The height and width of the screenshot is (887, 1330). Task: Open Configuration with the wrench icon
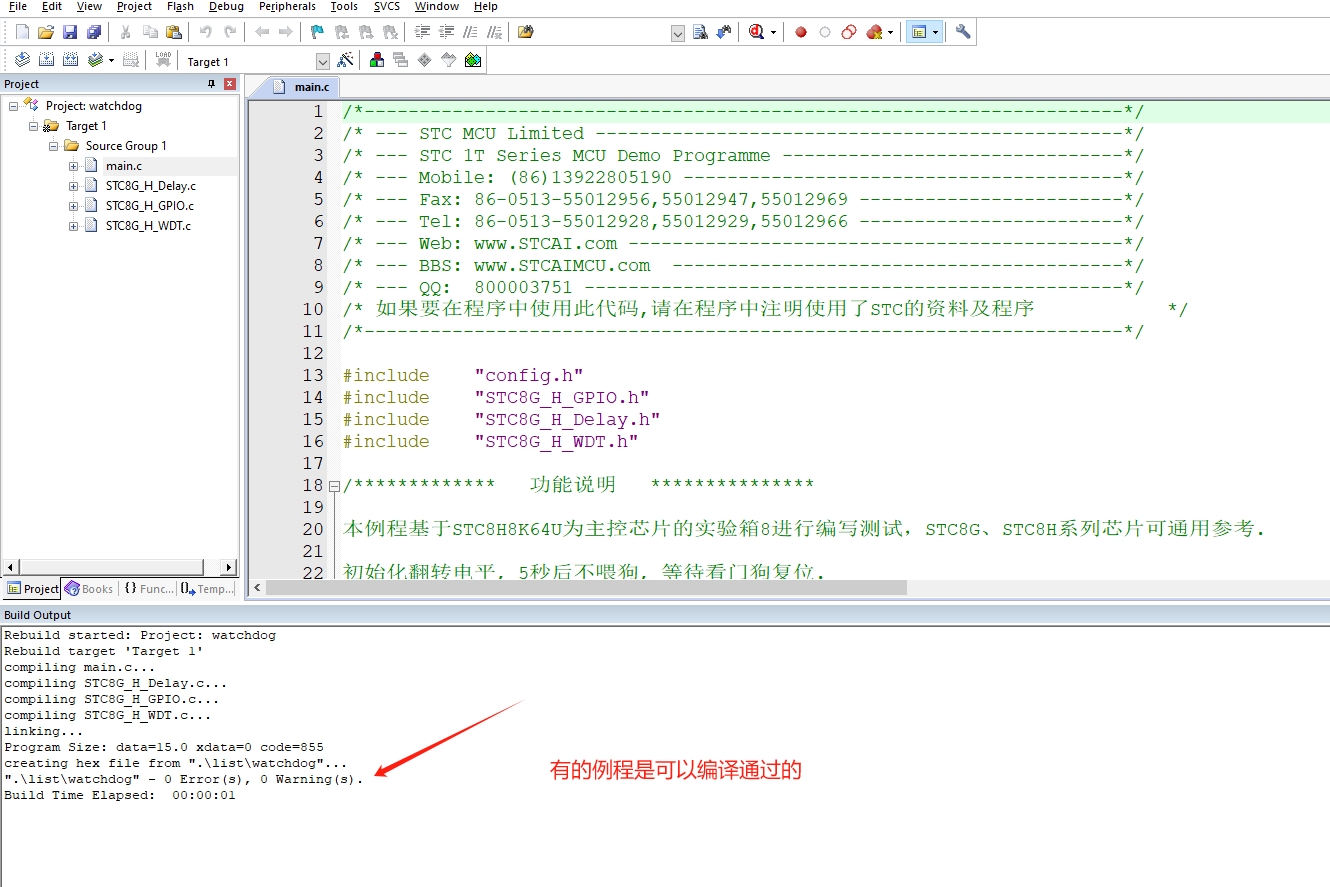click(963, 32)
